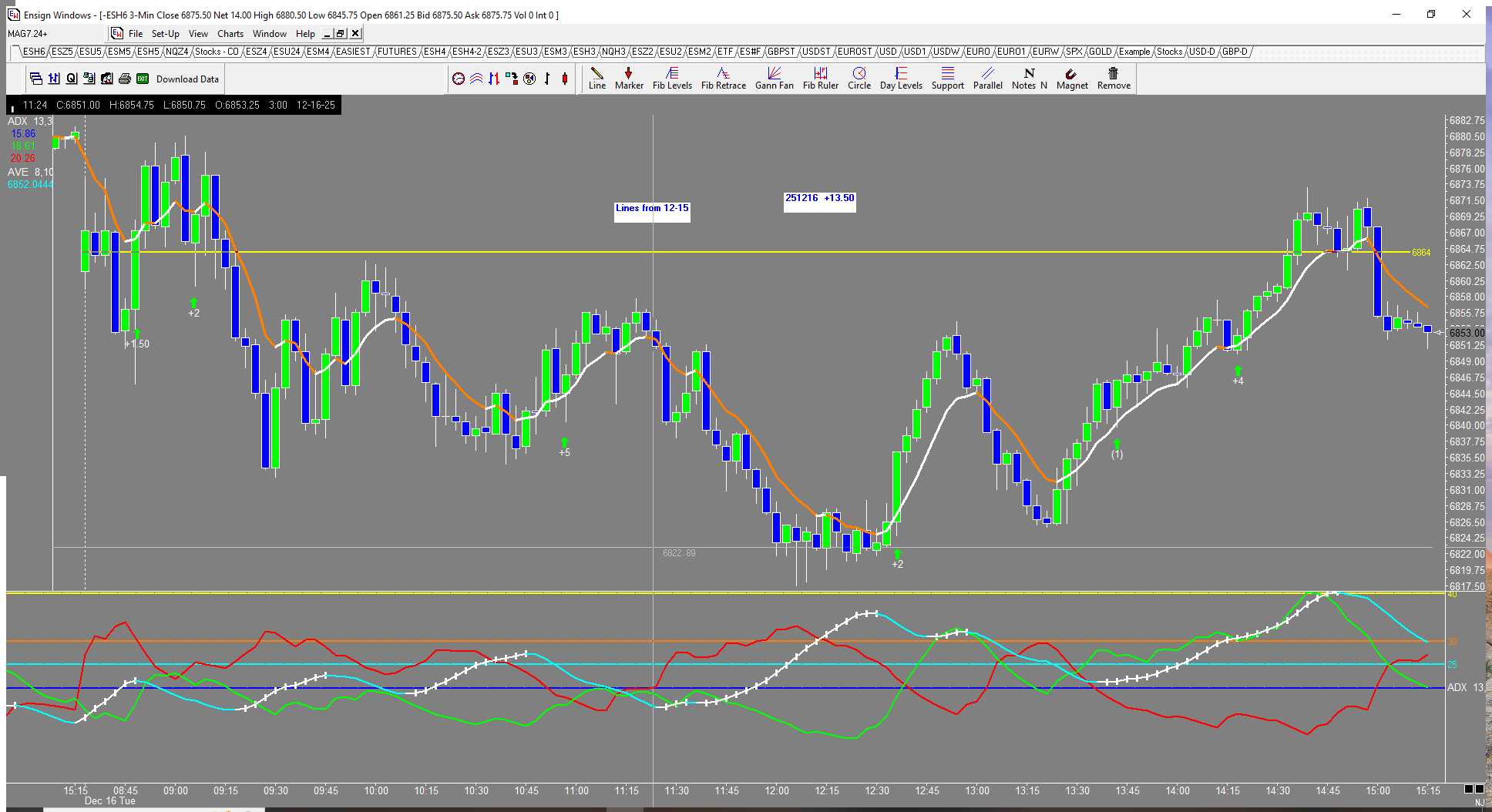Click the green Exit icon

[143, 79]
